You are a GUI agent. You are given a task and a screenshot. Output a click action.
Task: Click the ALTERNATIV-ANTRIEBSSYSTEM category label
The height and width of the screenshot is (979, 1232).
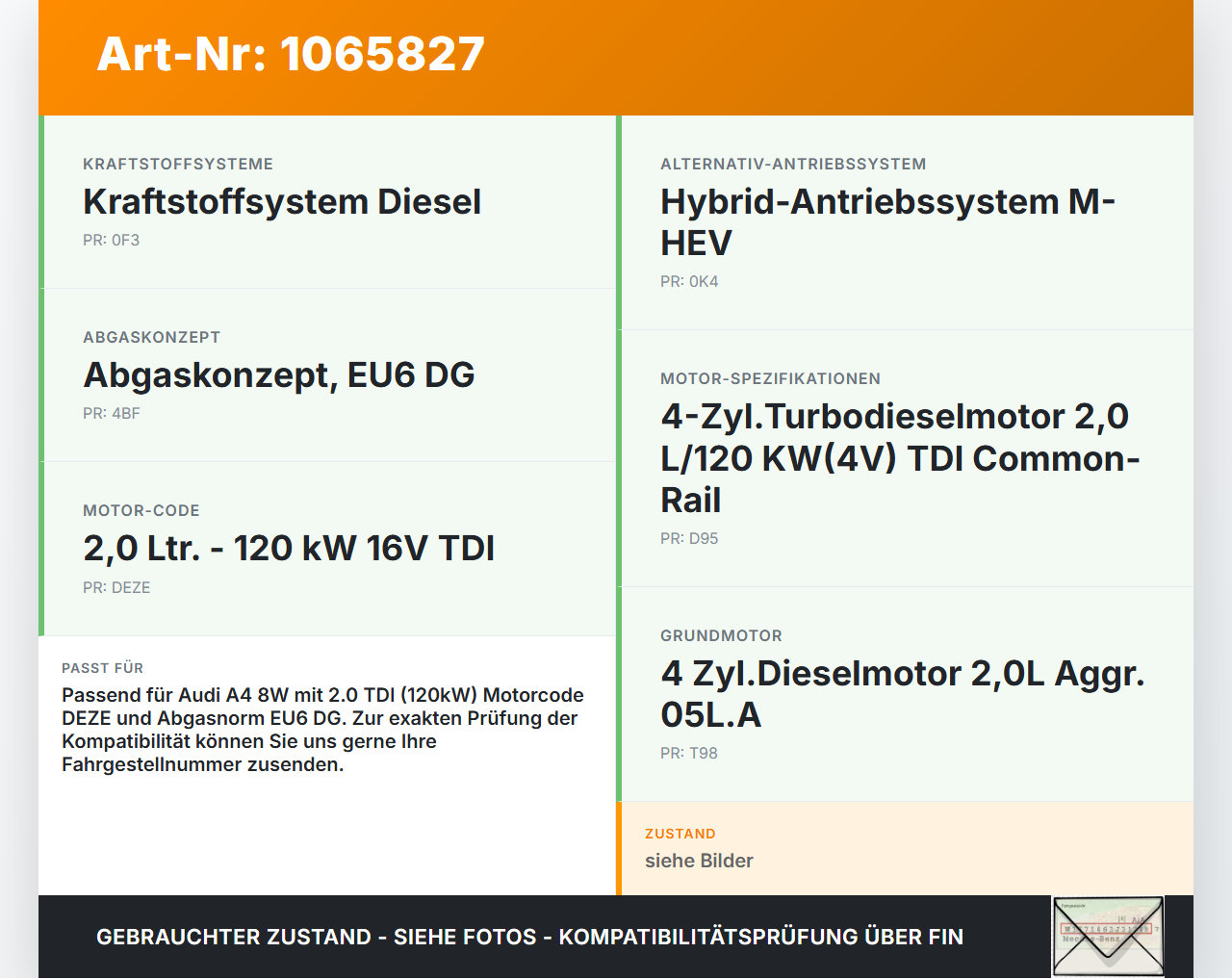point(793,165)
